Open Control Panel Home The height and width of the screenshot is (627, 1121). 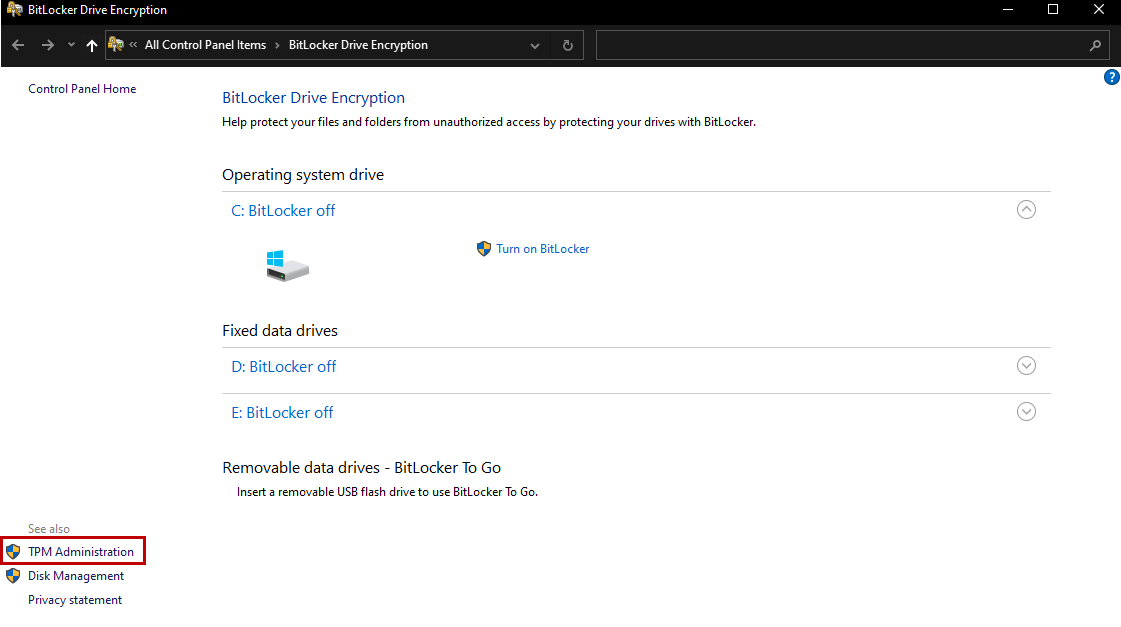coord(82,89)
